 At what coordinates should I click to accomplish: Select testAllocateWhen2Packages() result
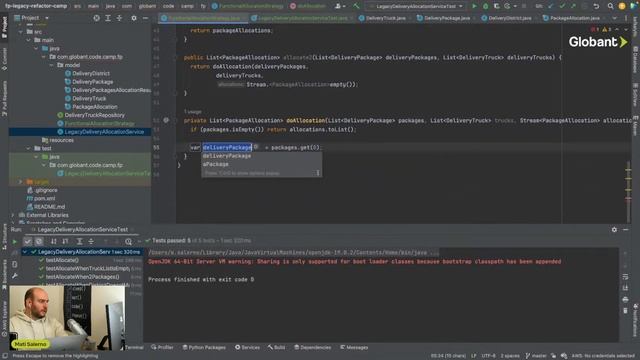coord(82,277)
